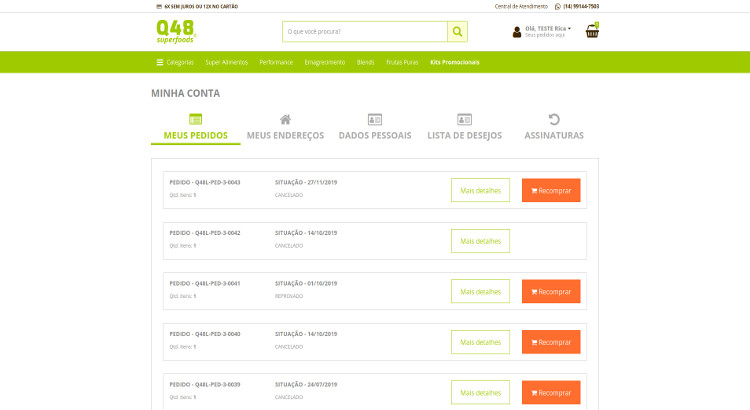750x410 pixels.
Task: Click order title PEDIDO - Q48L-PED-3-0041
Action: click(x=205, y=283)
